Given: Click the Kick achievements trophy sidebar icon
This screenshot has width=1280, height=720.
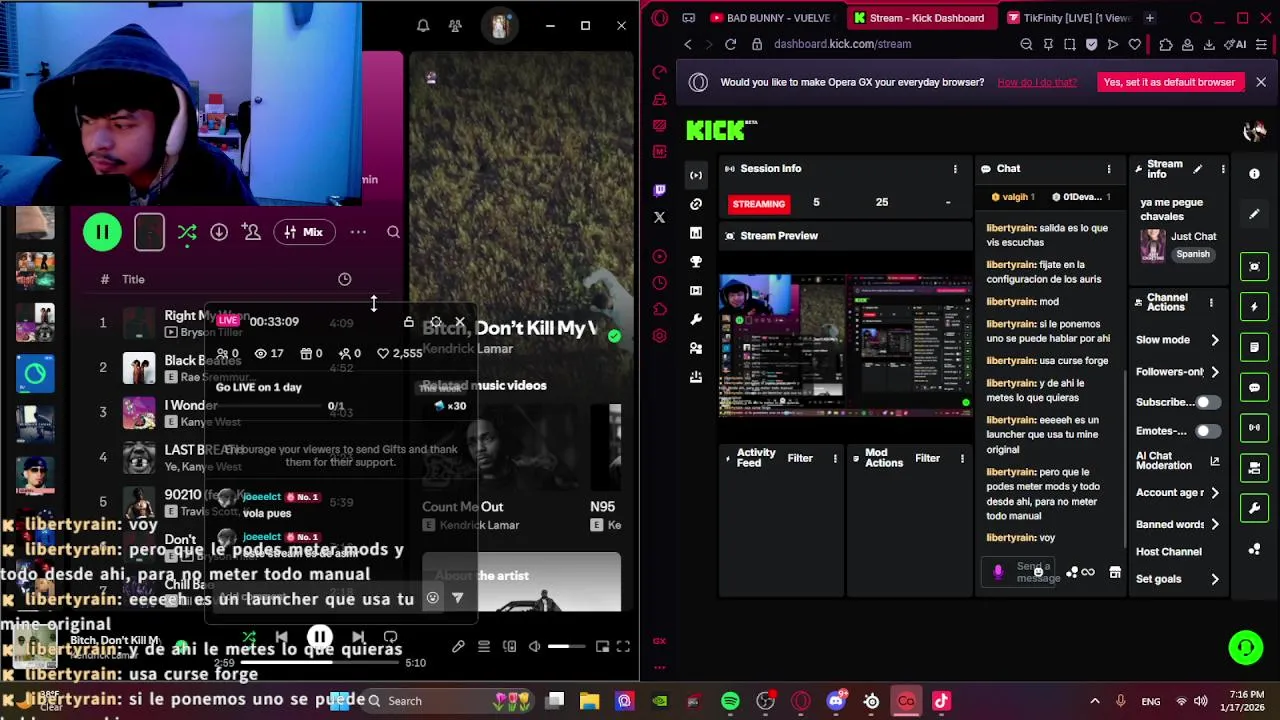Looking at the screenshot, I should (x=696, y=261).
